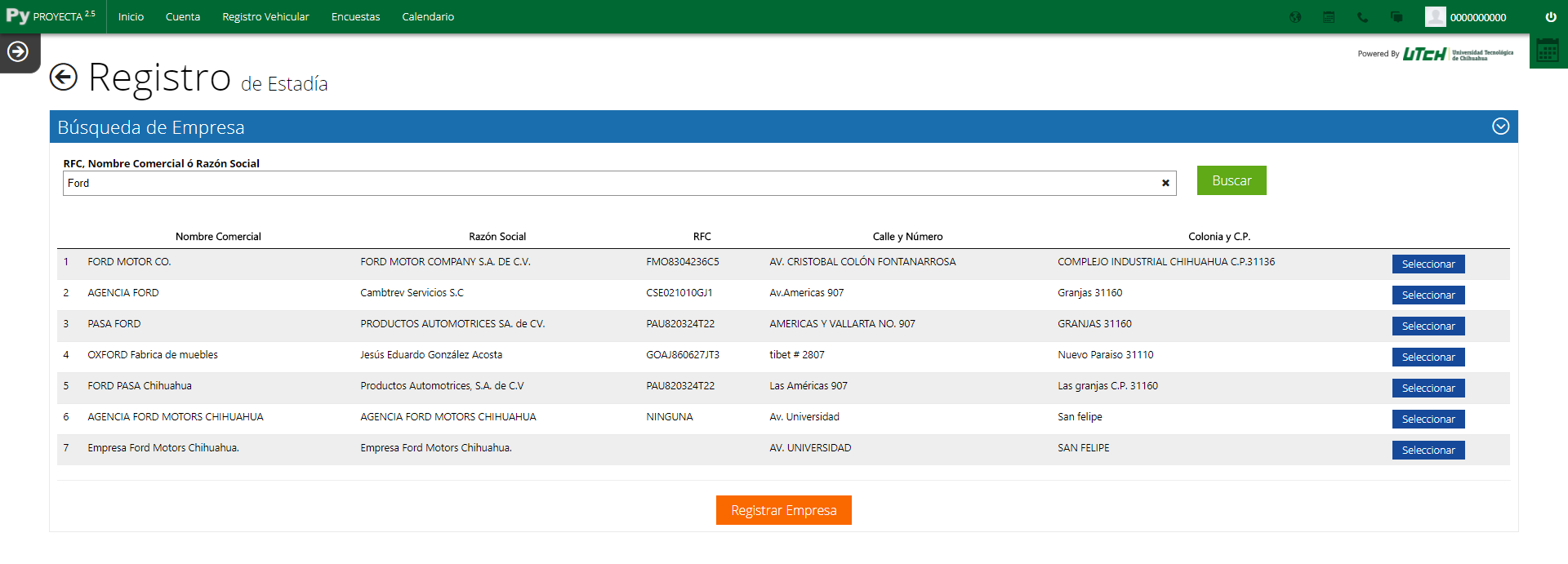Log out with the power icon
The height and width of the screenshot is (564, 1568).
pos(1551,17)
